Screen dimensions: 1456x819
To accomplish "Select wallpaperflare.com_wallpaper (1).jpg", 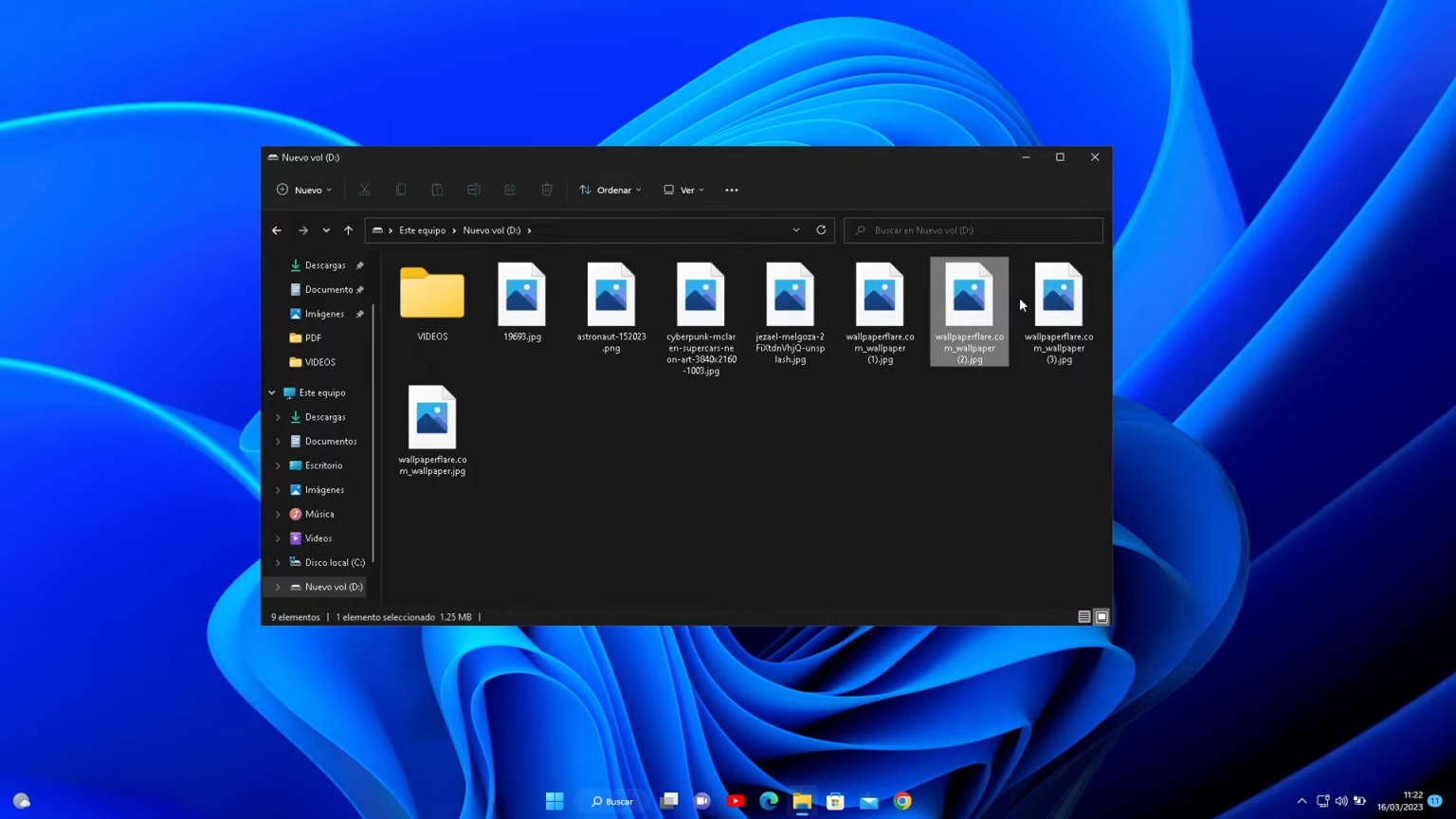I will 880,313.
